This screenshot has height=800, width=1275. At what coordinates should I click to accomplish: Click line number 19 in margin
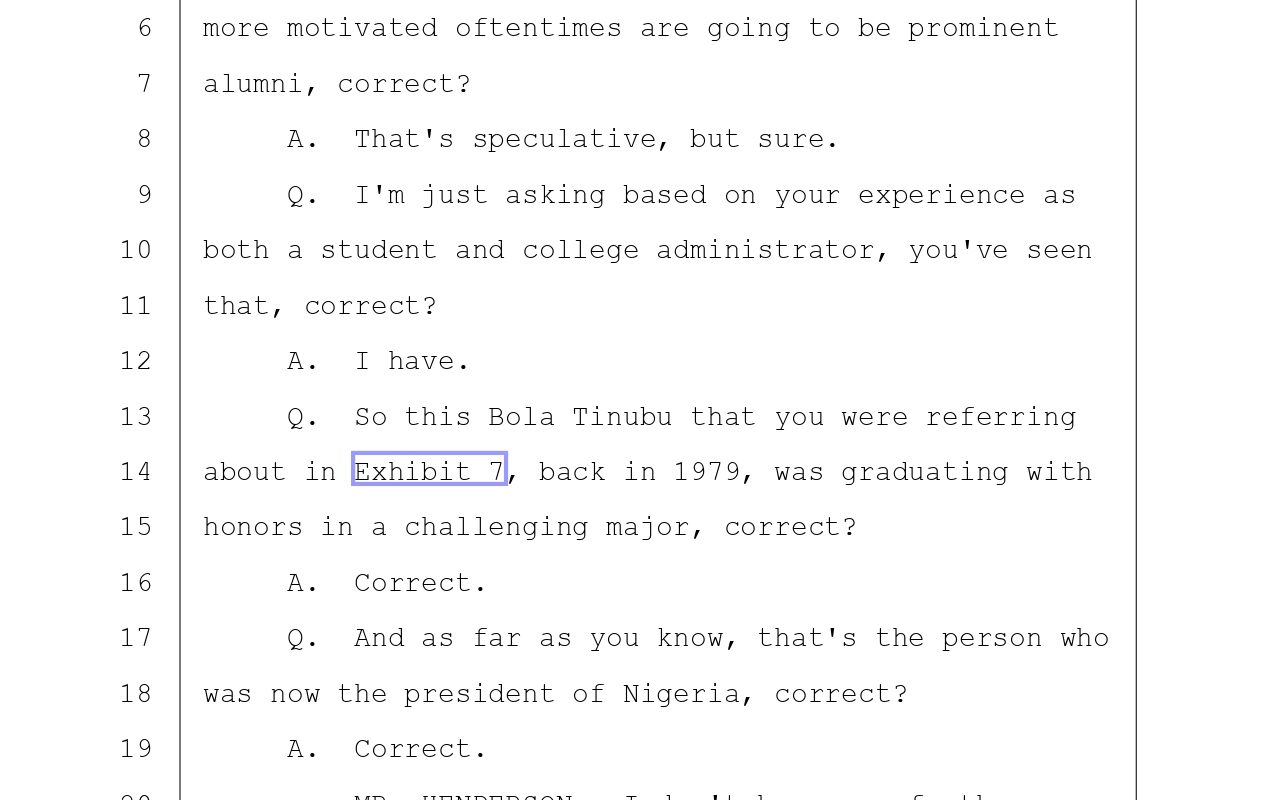pos(136,748)
